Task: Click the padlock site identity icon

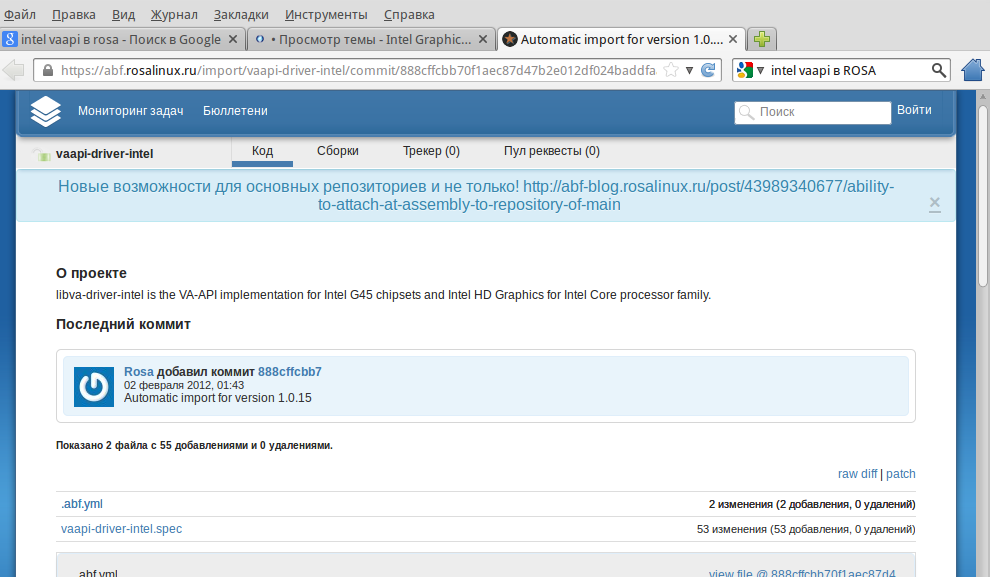Action: (47, 70)
